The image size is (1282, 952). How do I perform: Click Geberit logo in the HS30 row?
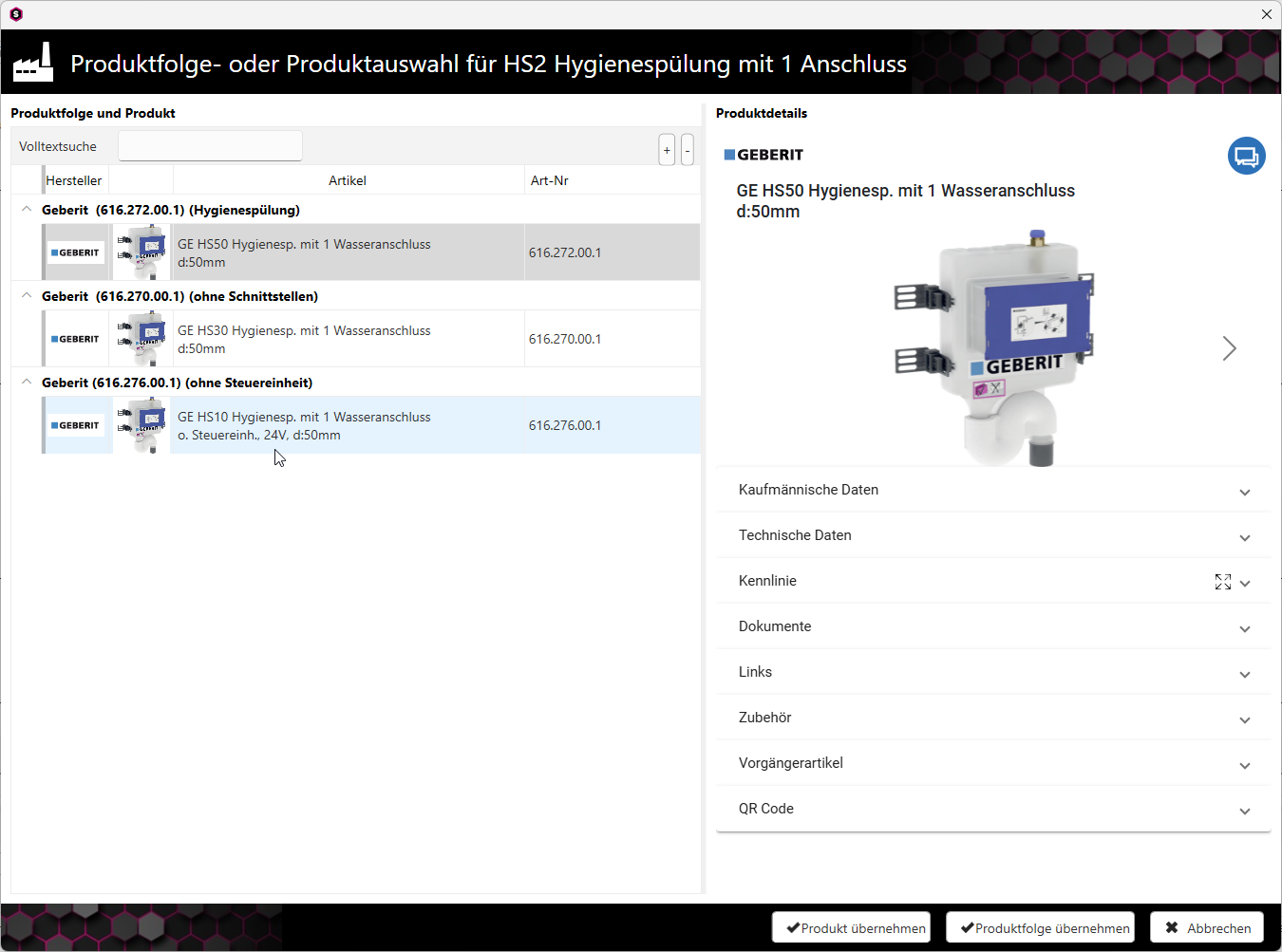click(76, 339)
